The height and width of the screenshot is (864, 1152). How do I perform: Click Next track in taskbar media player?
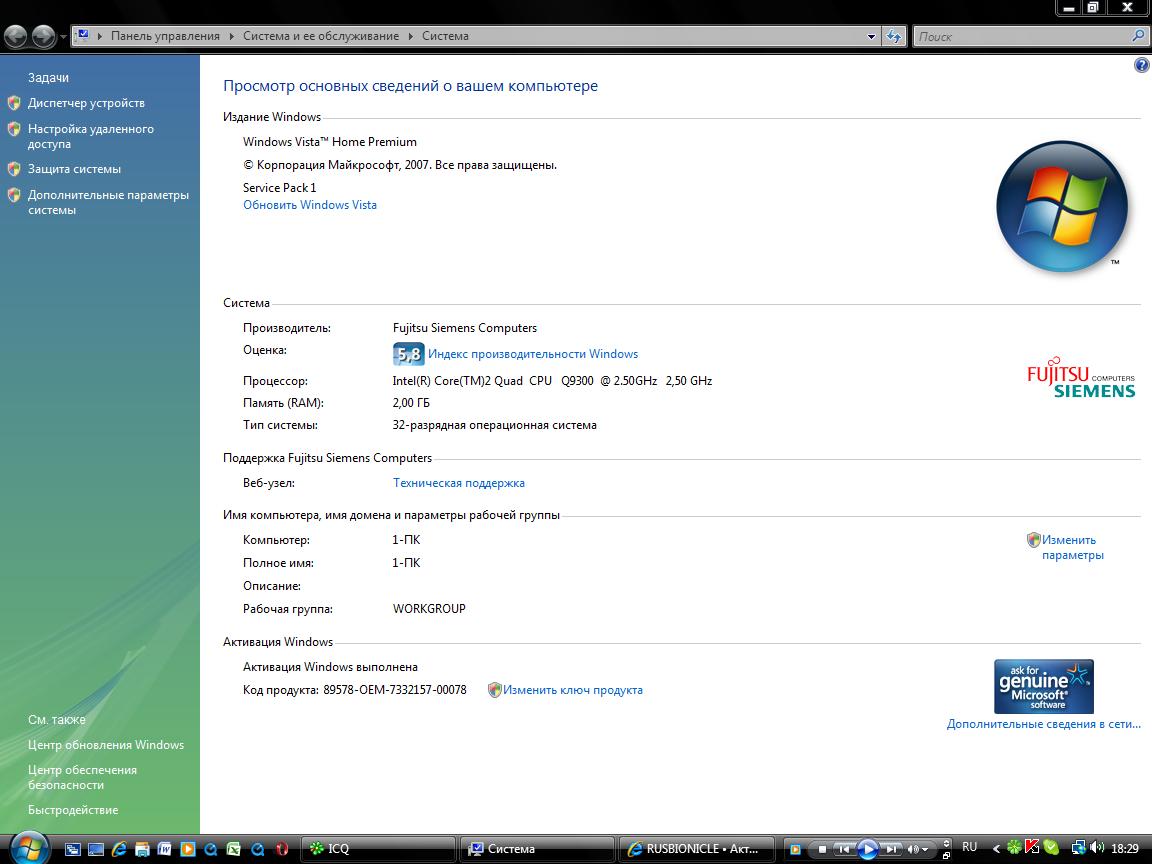891,849
